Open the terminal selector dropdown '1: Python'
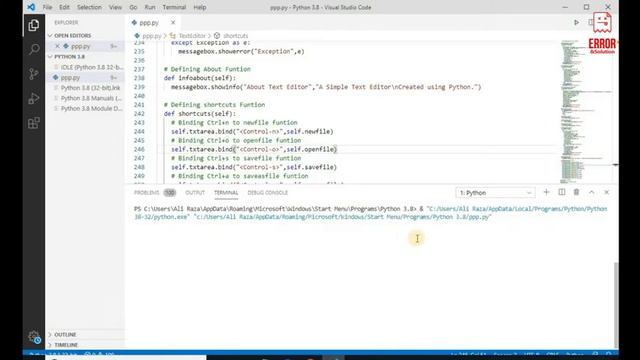This screenshot has height=360, width=640. point(495,193)
